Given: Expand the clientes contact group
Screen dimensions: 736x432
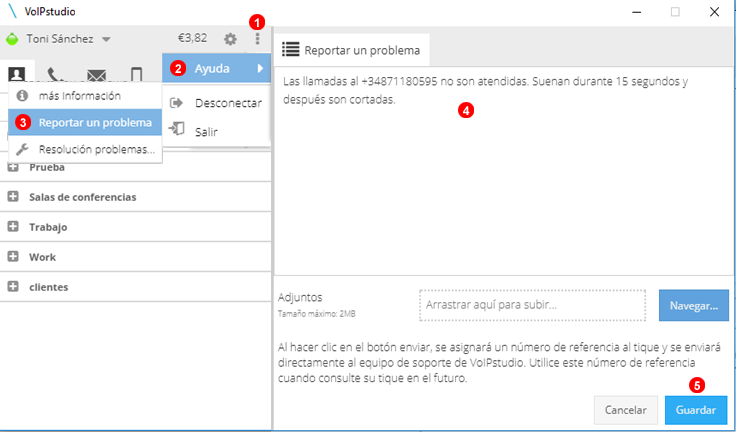Looking at the screenshot, I should click(x=13, y=287).
